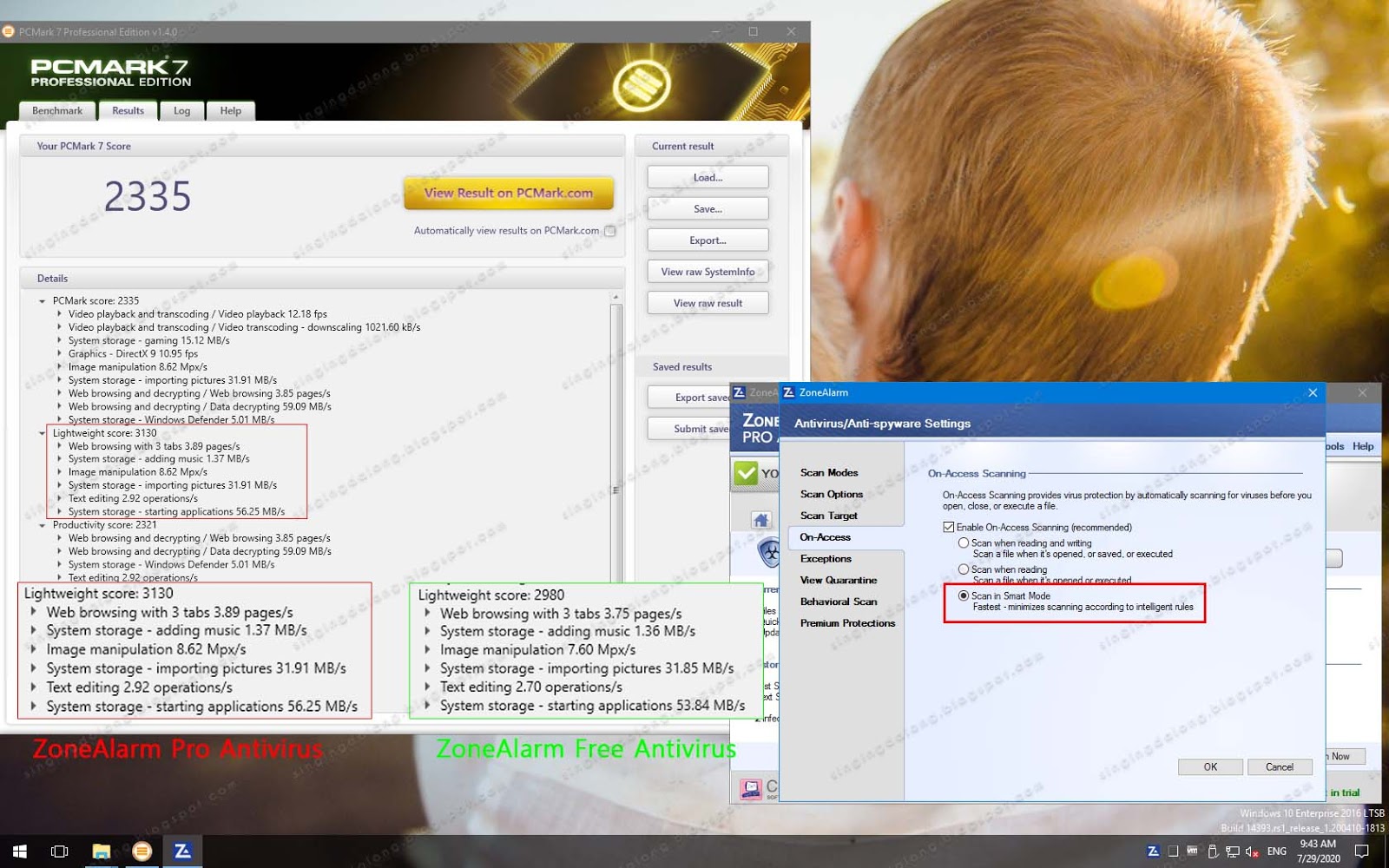1389x868 pixels.
Task: Click Cancel in ZoneAlarm settings dialog
Action: [x=1280, y=767]
